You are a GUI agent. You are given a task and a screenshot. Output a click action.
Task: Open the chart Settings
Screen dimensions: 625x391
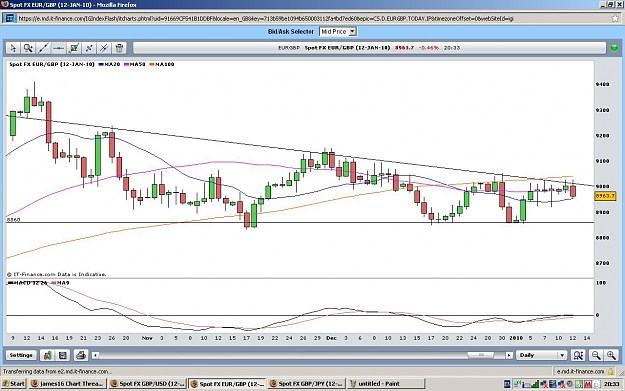(x=21, y=355)
